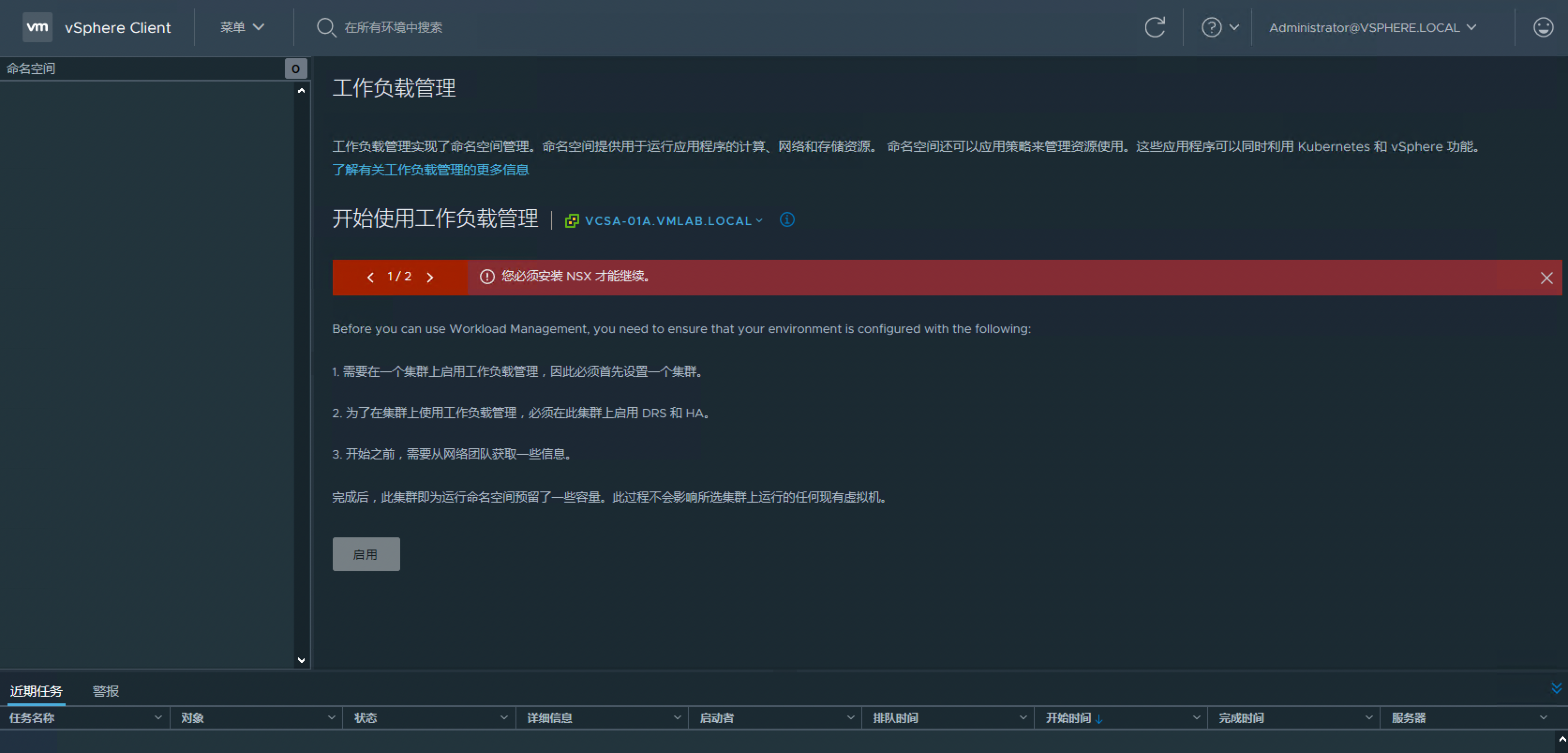Open filter dropdown for 详细信息 column
This screenshot has width=1568, height=753.
point(677,718)
